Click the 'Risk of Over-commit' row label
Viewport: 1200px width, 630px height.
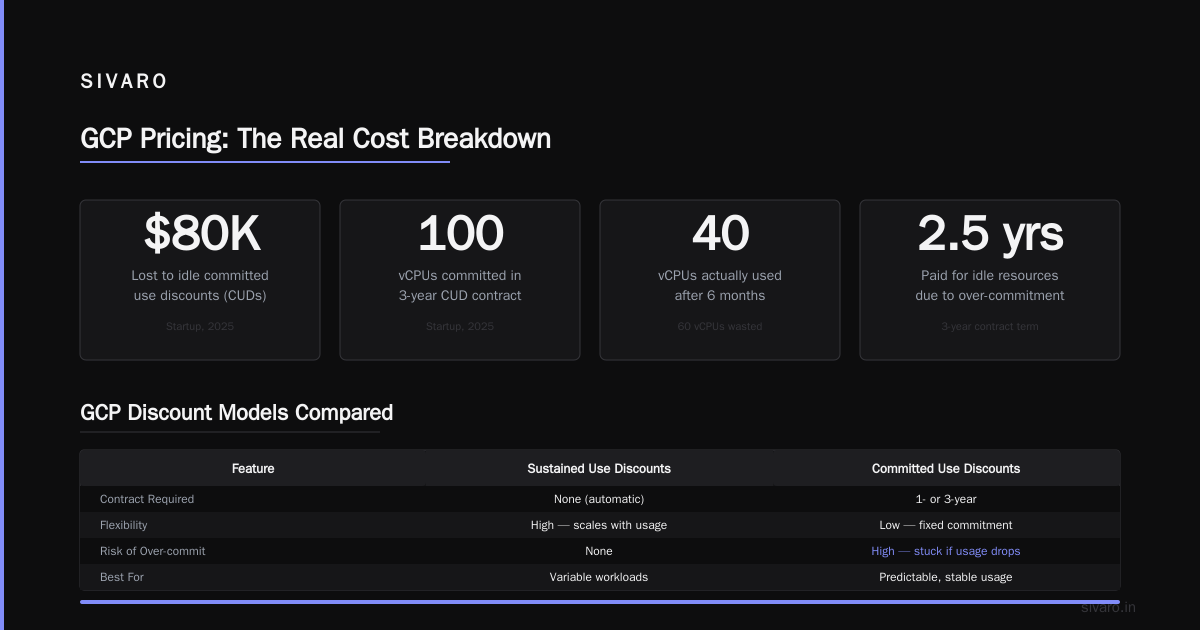click(153, 551)
